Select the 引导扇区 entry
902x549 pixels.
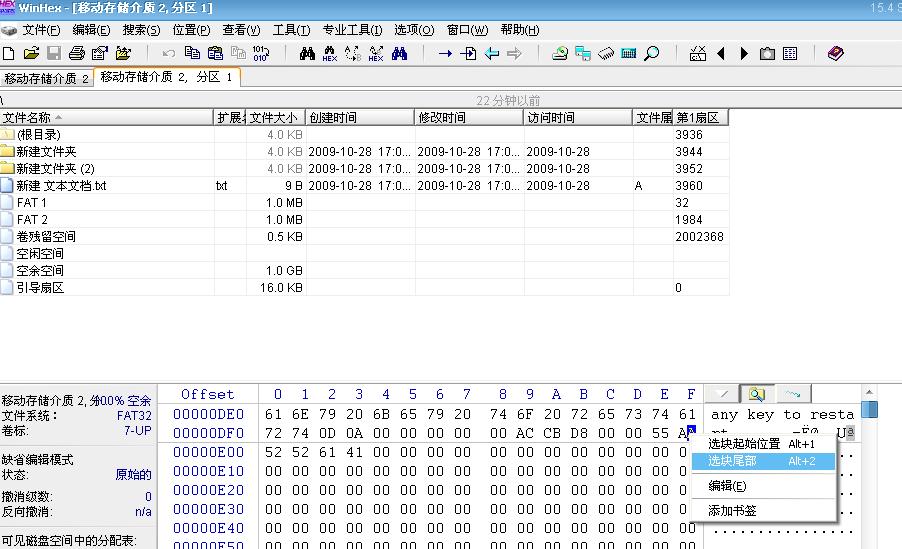click(x=364, y=288)
